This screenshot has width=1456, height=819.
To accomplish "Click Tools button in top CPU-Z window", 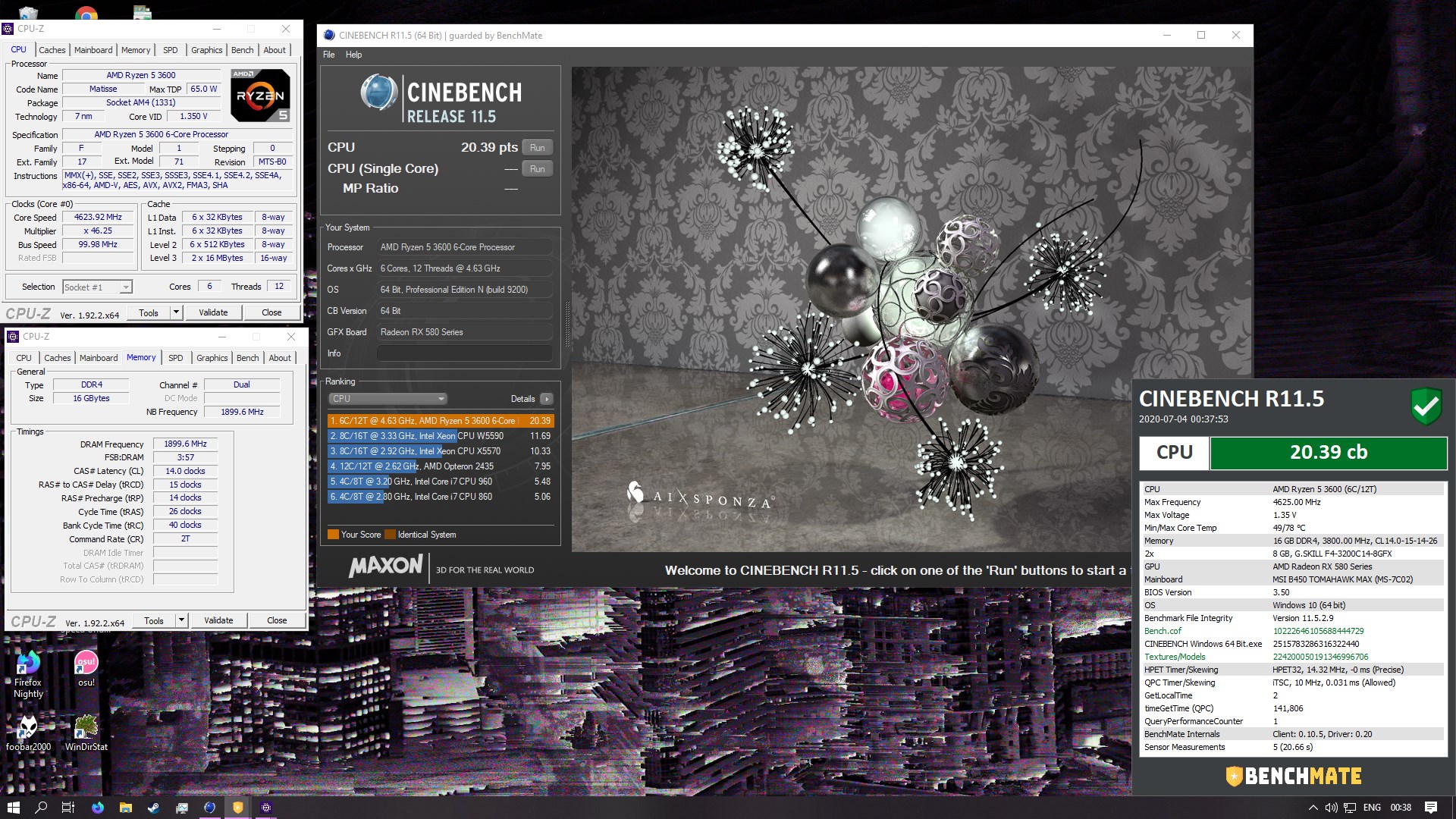I will (149, 312).
